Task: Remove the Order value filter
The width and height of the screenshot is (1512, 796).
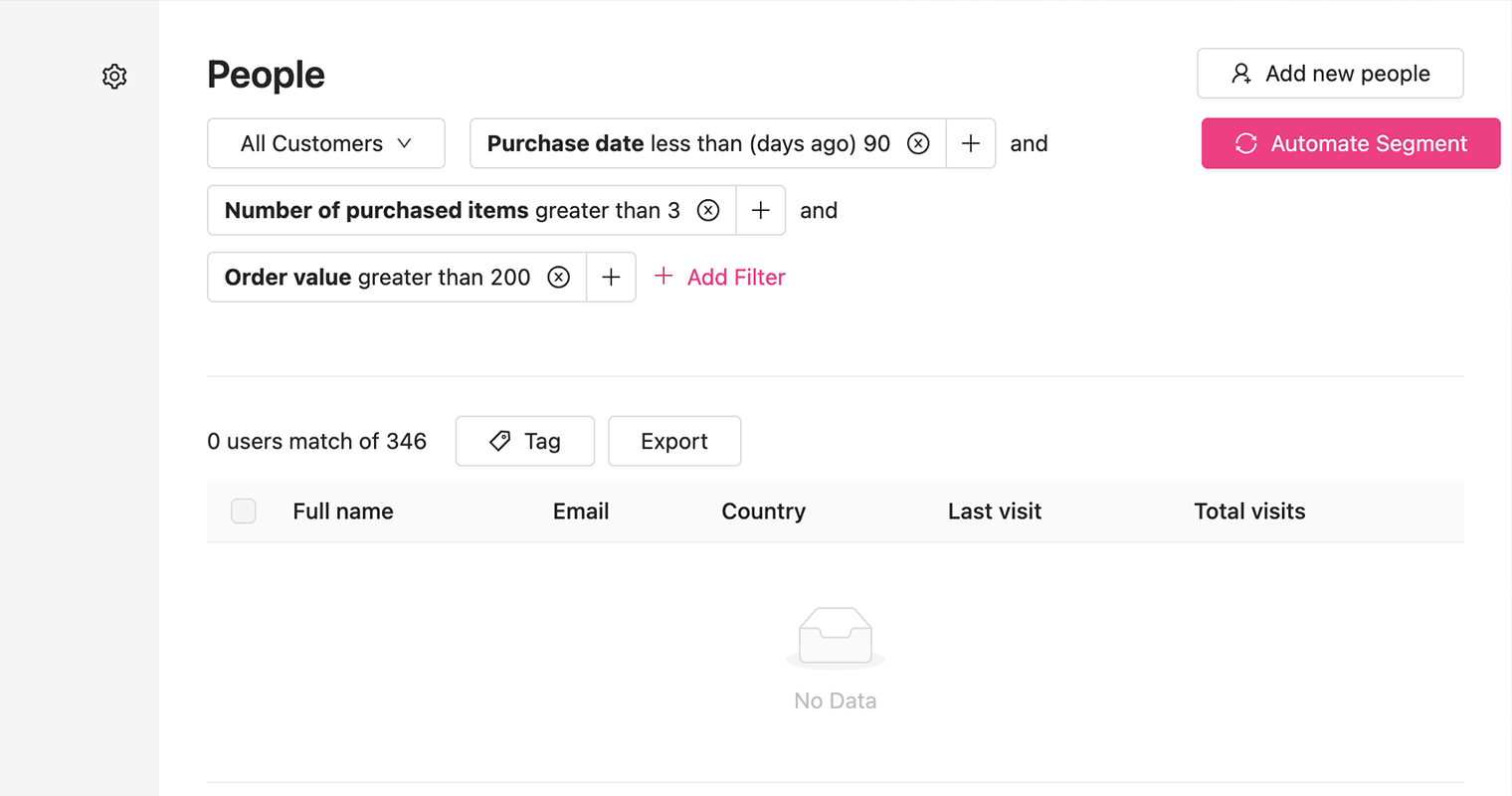Action: [559, 277]
